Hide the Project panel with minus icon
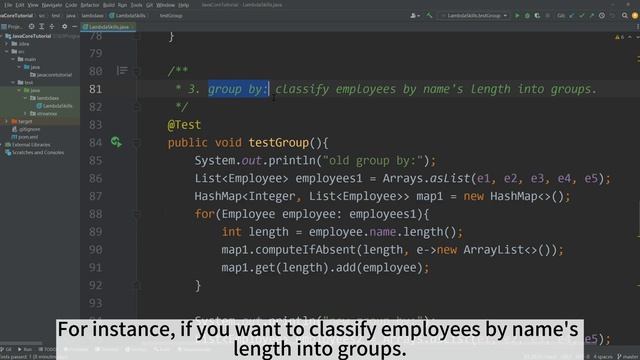 (74, 27)
